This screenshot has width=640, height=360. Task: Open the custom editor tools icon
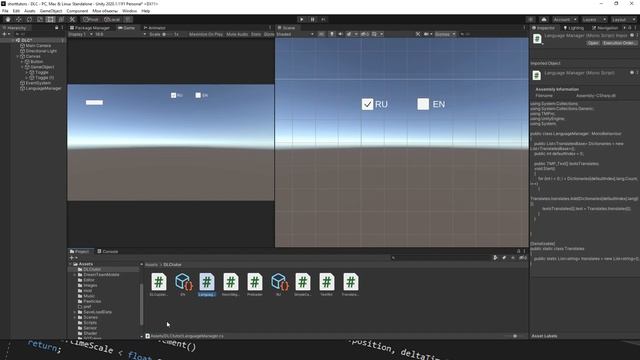coord(72,19)
